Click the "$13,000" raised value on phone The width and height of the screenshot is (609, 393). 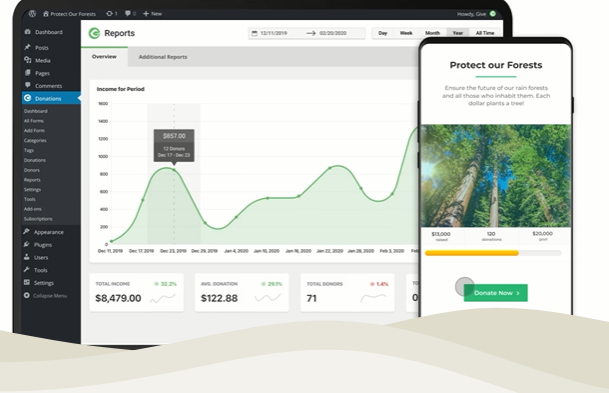pyautogui.click(x=441, y=234)
